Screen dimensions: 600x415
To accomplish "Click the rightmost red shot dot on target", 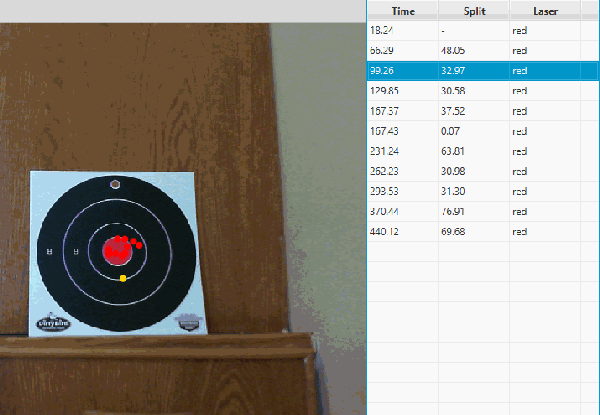I will pyautogui.click(x=140, y=245).
